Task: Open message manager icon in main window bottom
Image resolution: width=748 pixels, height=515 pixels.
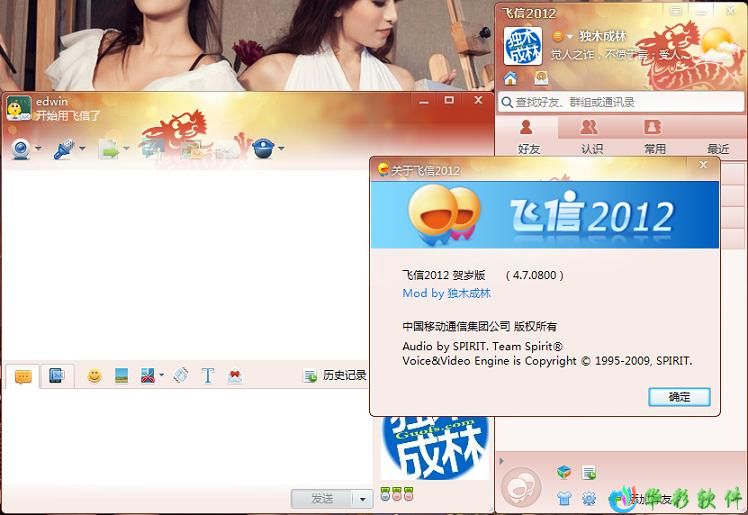Action: click(590, 473)
